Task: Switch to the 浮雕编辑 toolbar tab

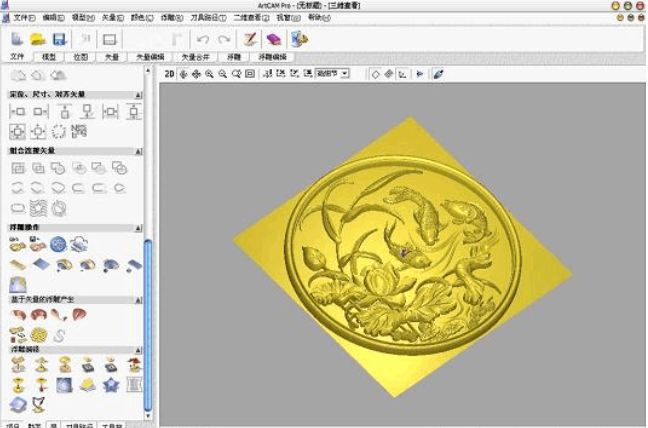Action: pos(272,57)
